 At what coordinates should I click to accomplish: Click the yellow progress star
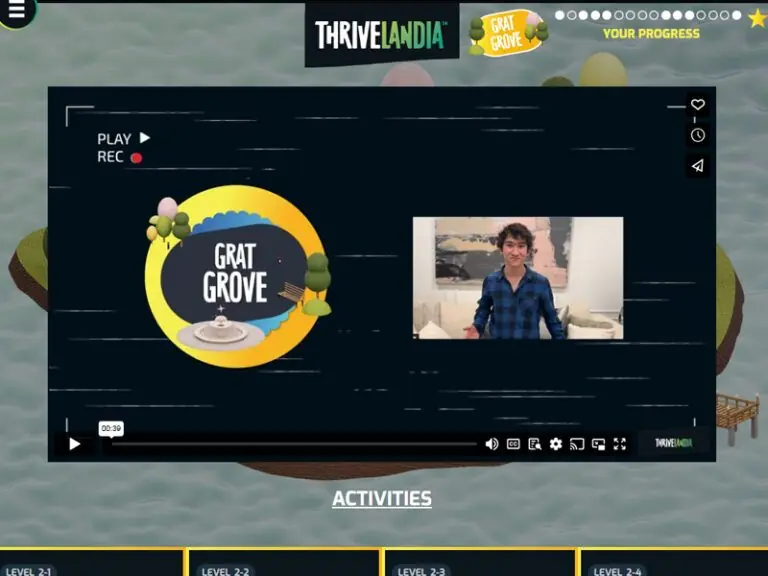tap(758, 19)
